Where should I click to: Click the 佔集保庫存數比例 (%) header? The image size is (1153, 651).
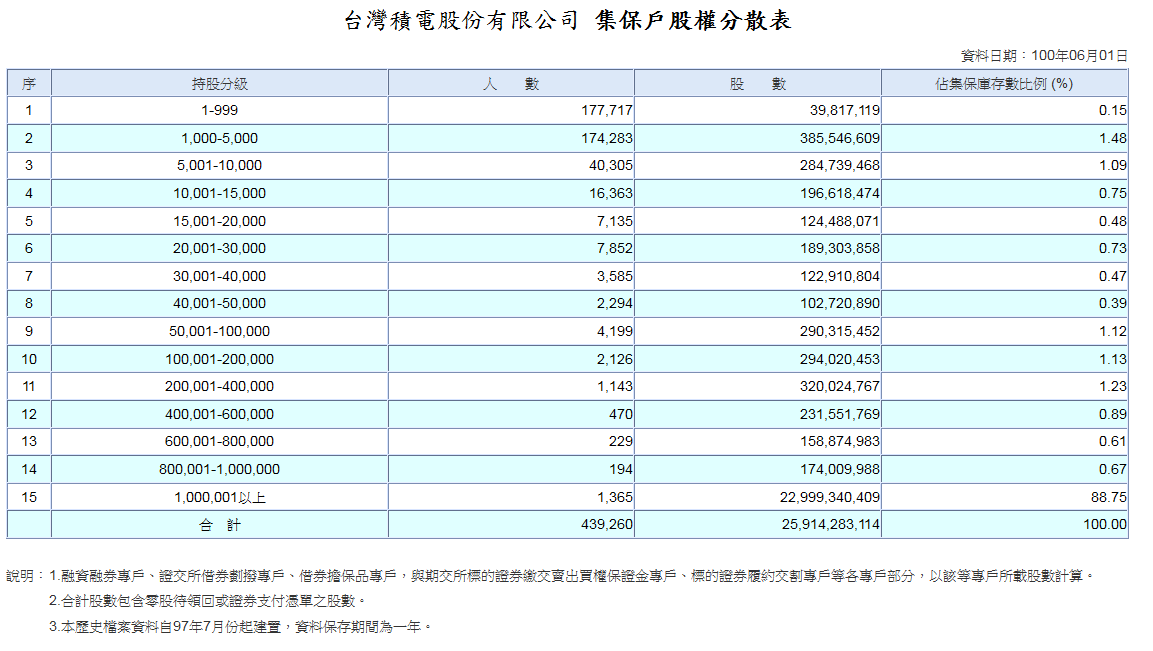(1004, 84)
